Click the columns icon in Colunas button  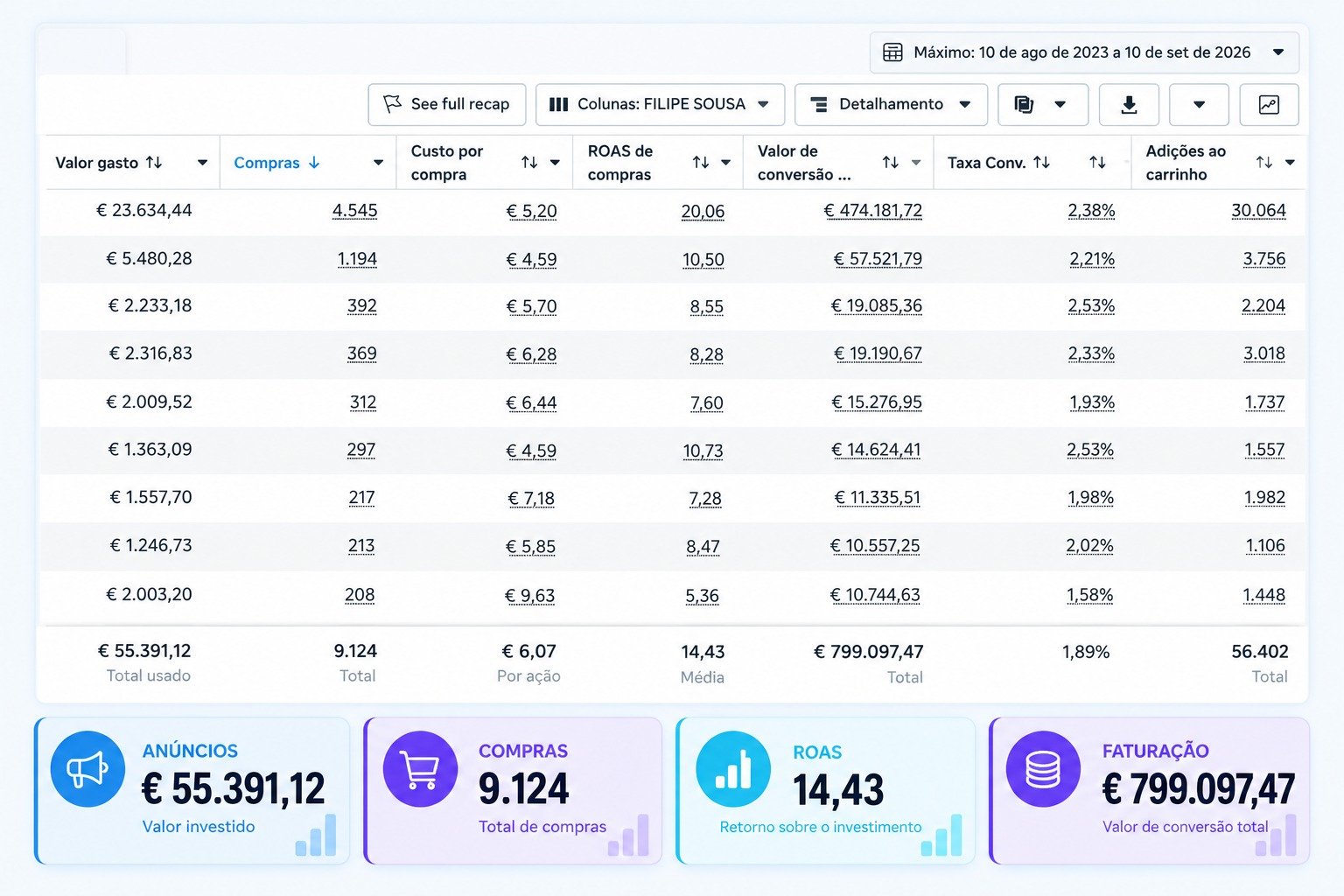558,104
